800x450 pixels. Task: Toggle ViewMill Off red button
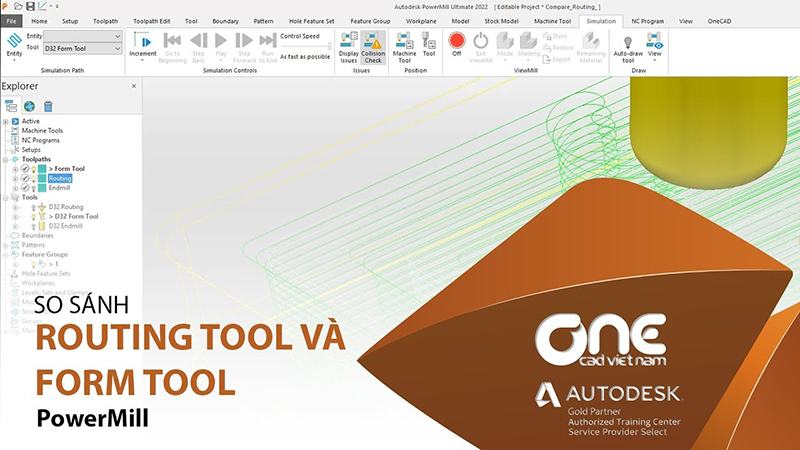click(x=457, y=40)
